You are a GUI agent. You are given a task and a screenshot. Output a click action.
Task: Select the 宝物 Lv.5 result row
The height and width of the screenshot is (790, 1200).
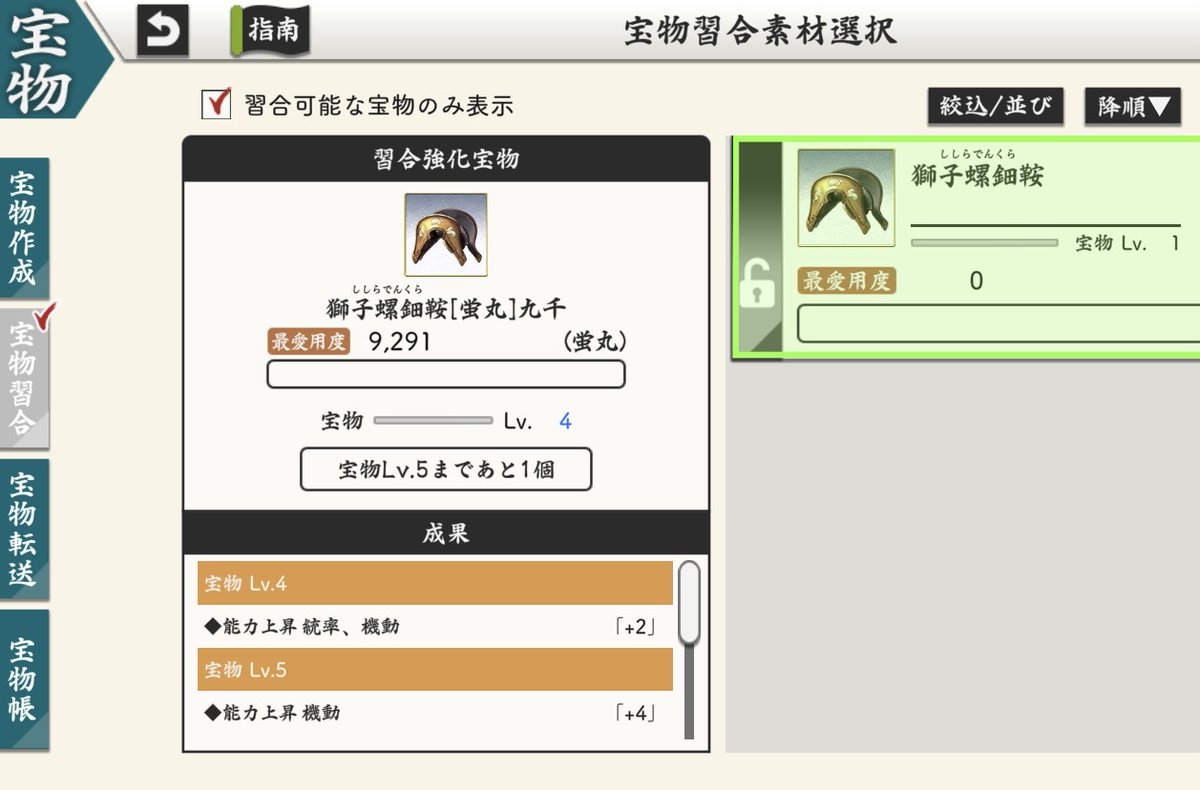click(435, 669)
